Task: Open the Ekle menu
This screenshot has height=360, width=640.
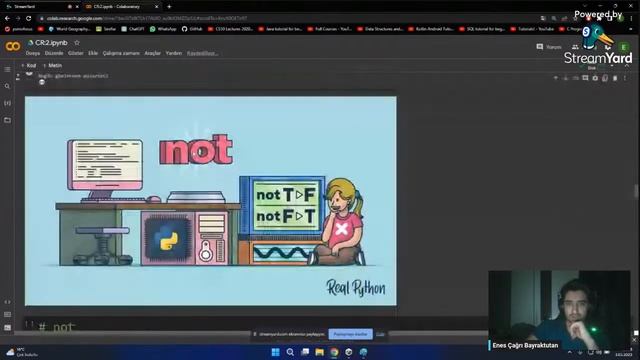Action: [x=93, y=53]
